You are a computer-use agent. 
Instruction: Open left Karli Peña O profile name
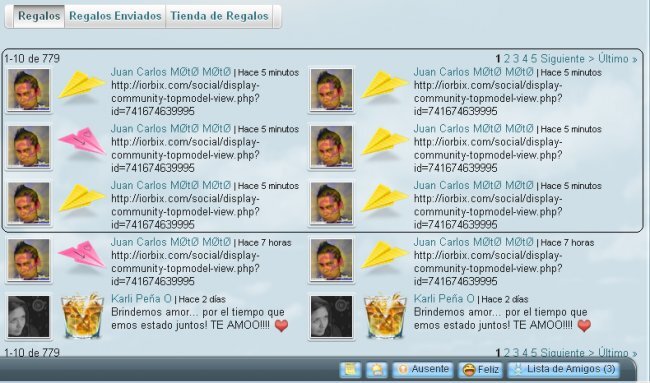pos(141,298)
